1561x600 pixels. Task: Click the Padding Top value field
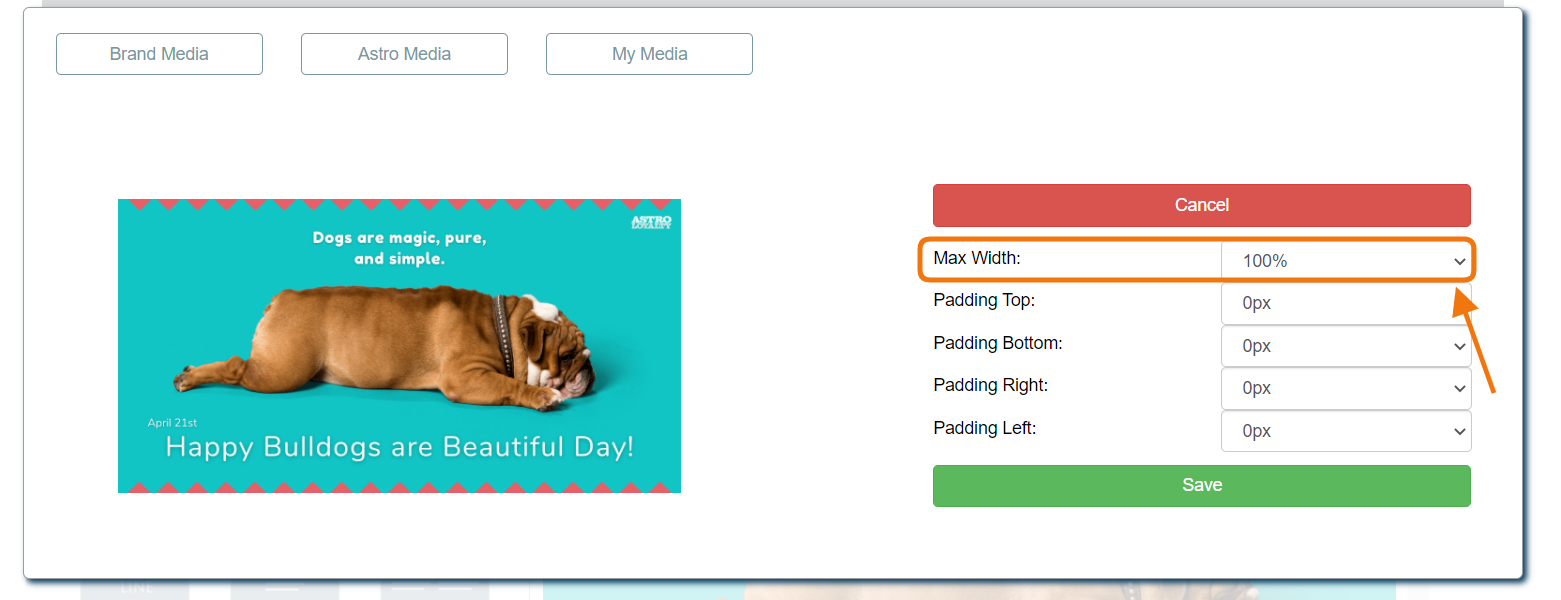pyautogui.click(x=1345, y=303)
